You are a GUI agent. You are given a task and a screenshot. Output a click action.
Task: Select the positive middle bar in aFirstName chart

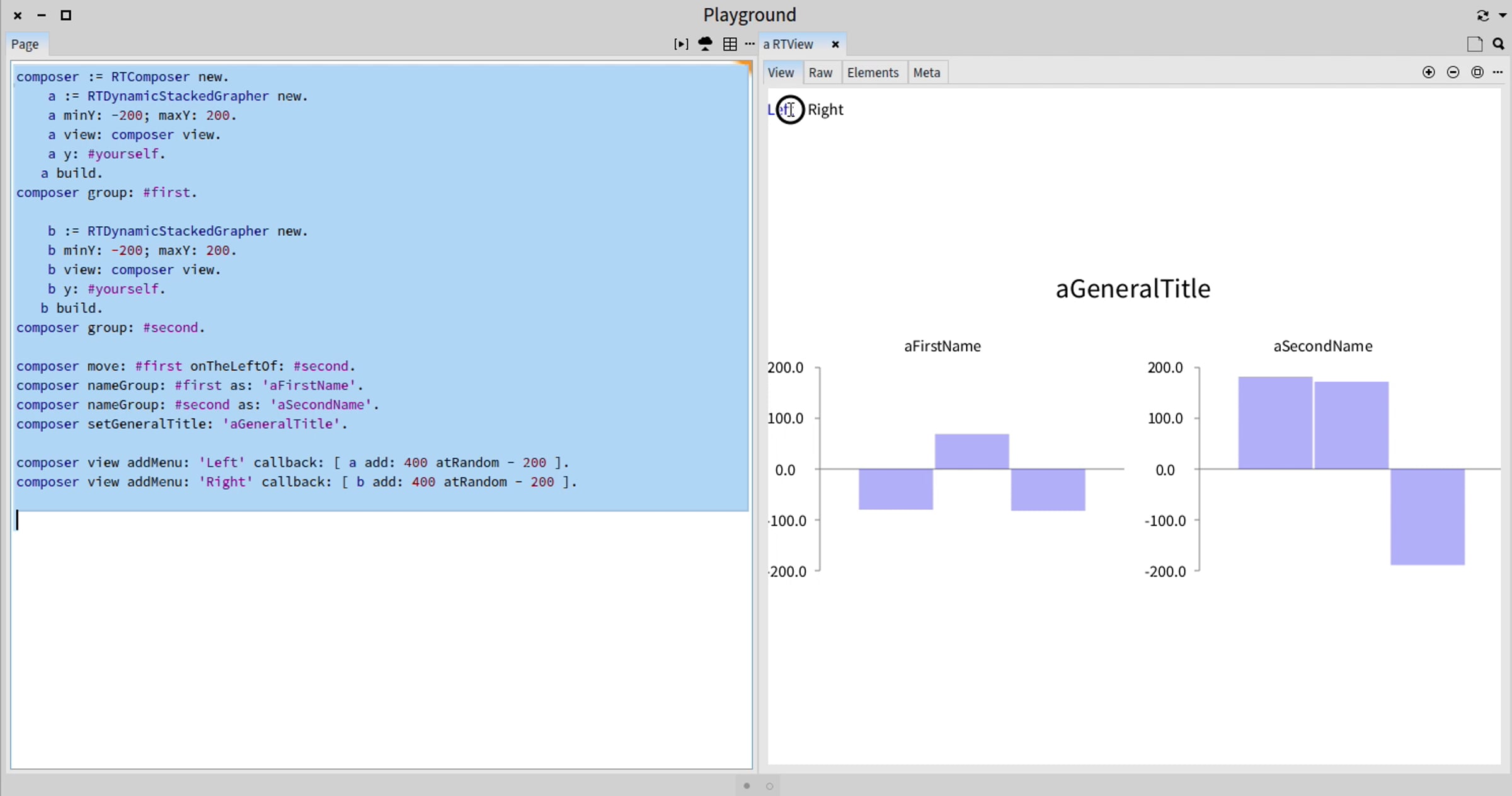[x=972, y=451]
